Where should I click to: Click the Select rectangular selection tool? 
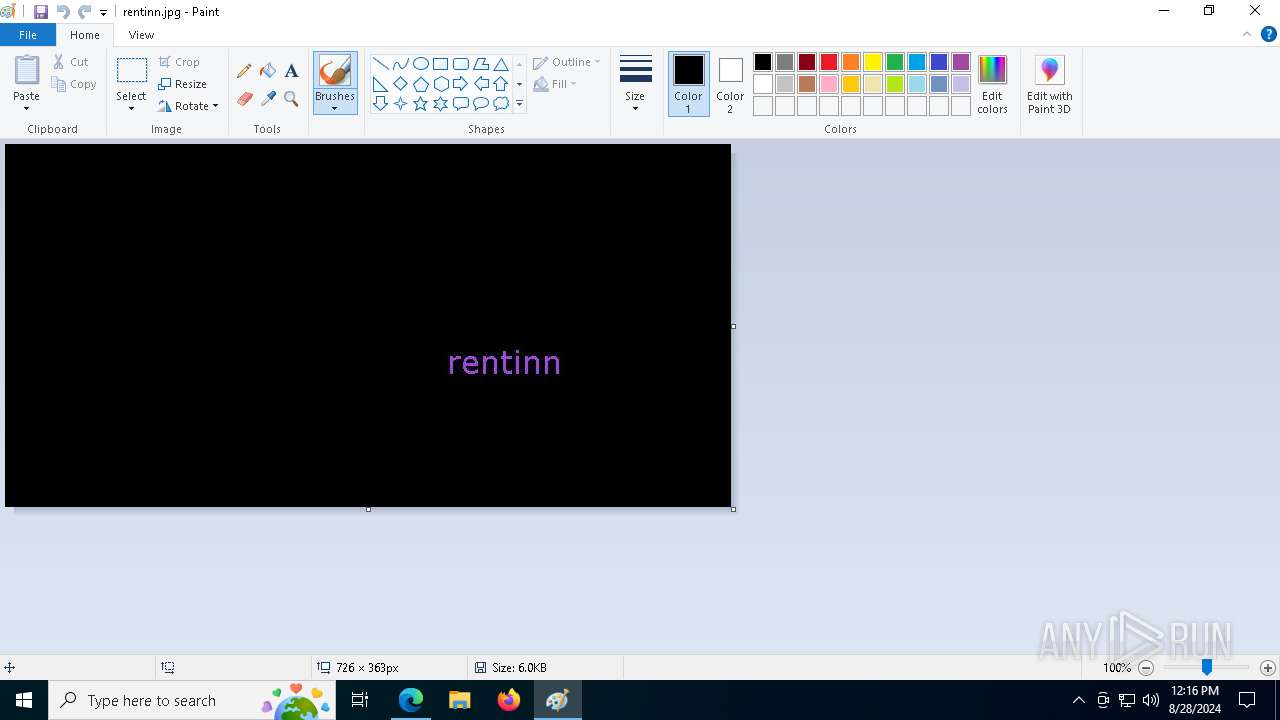[x=131, y=70]
